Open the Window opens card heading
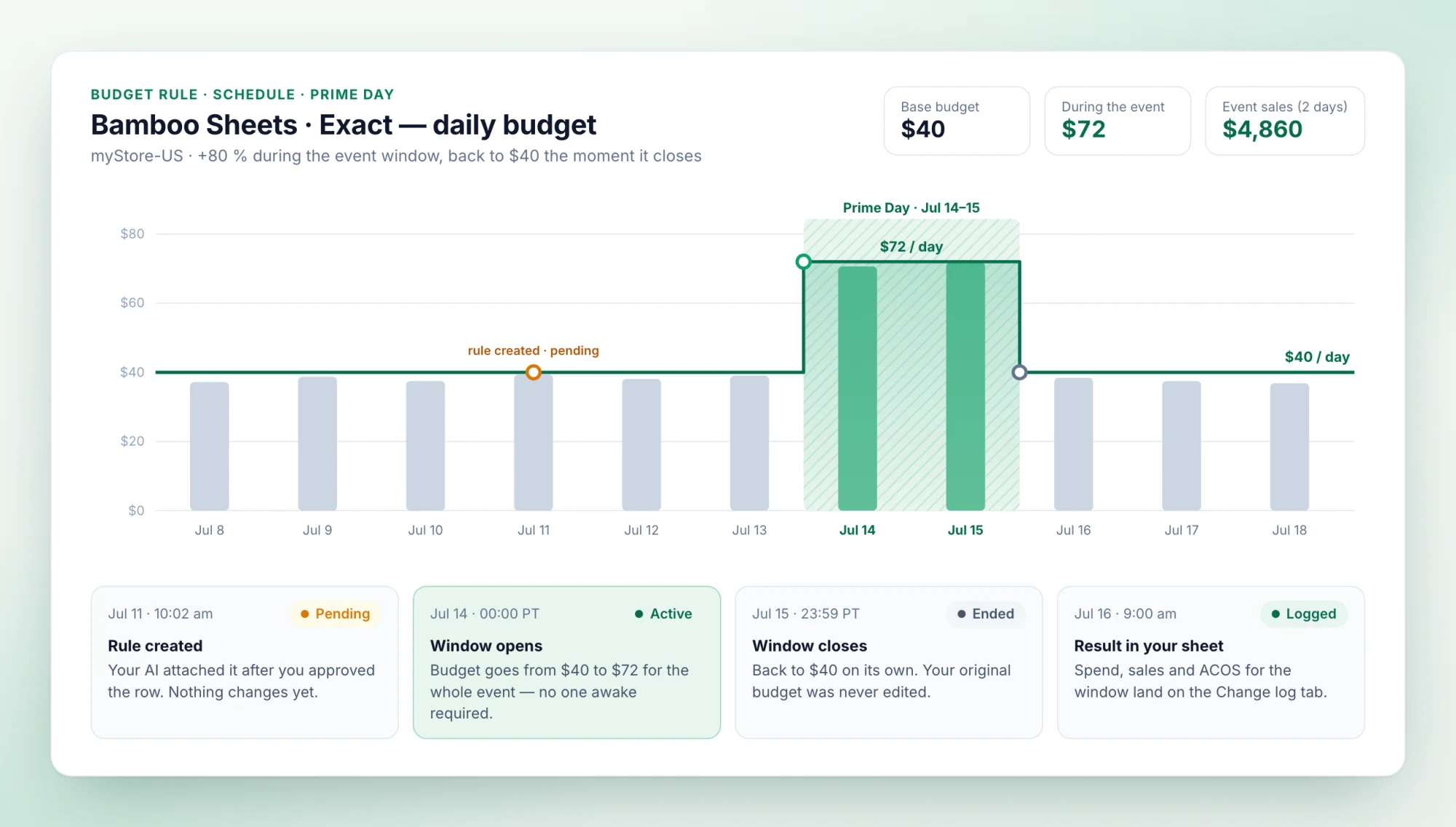1456x827 pixels. click(x=486, y=646)
